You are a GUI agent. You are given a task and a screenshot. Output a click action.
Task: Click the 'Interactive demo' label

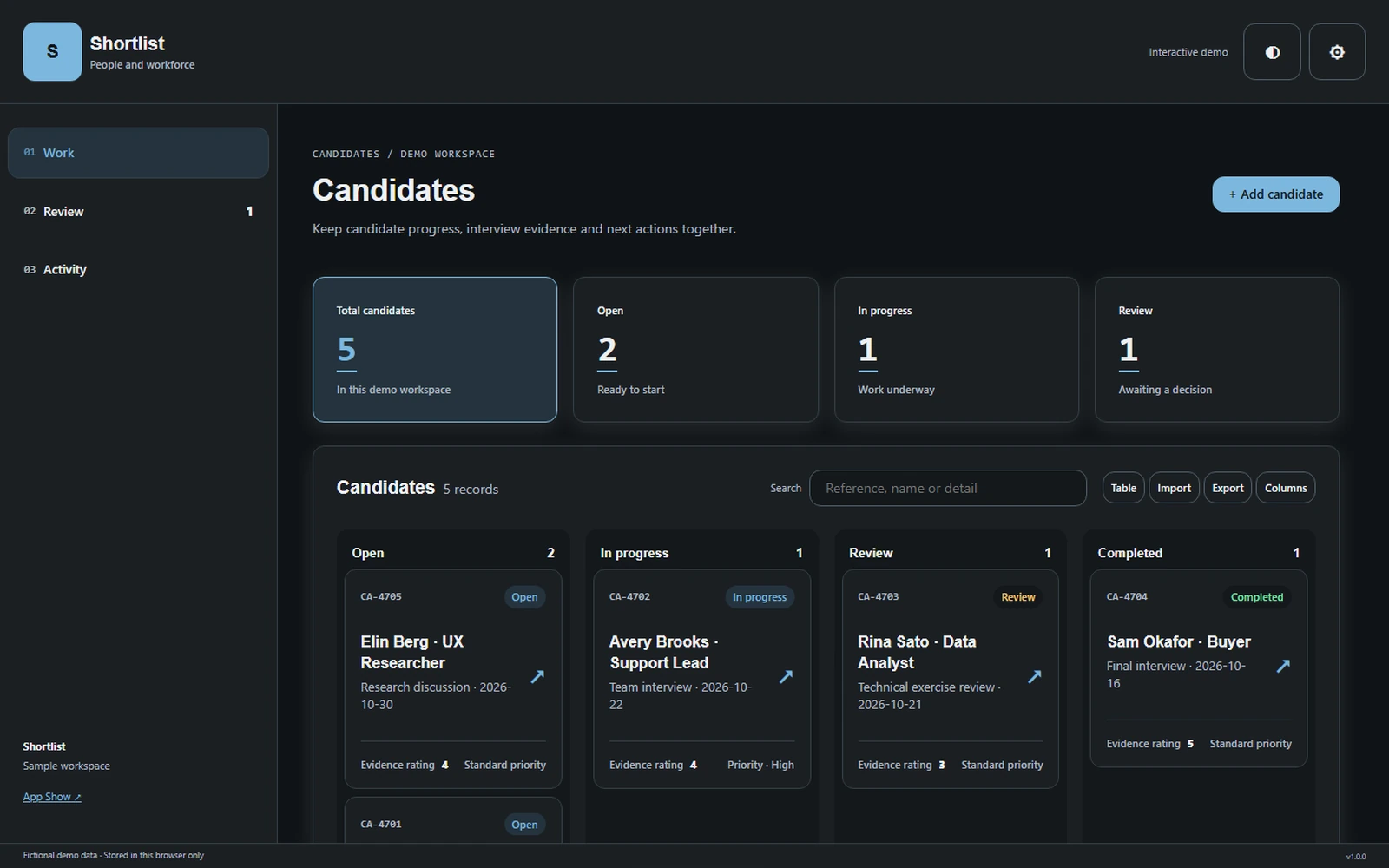(x=1188, y=52)
